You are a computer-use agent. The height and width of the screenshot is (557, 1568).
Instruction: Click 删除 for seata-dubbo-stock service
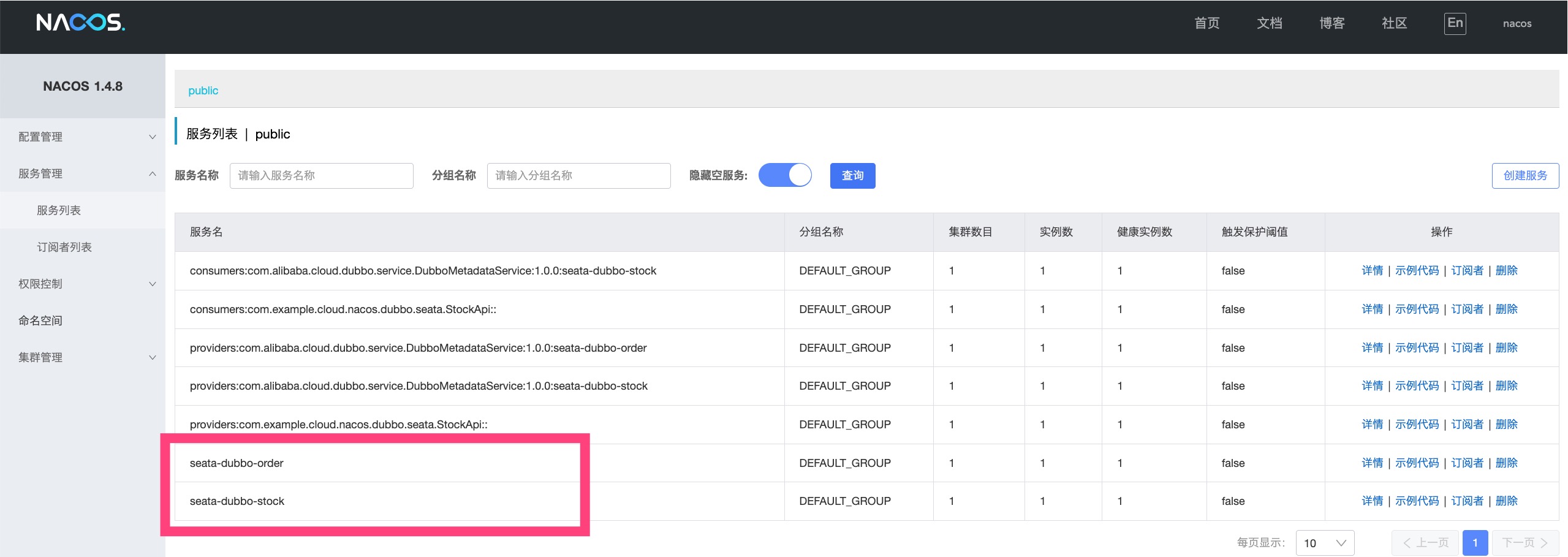pyautogui.click(x=1506, y=501)
